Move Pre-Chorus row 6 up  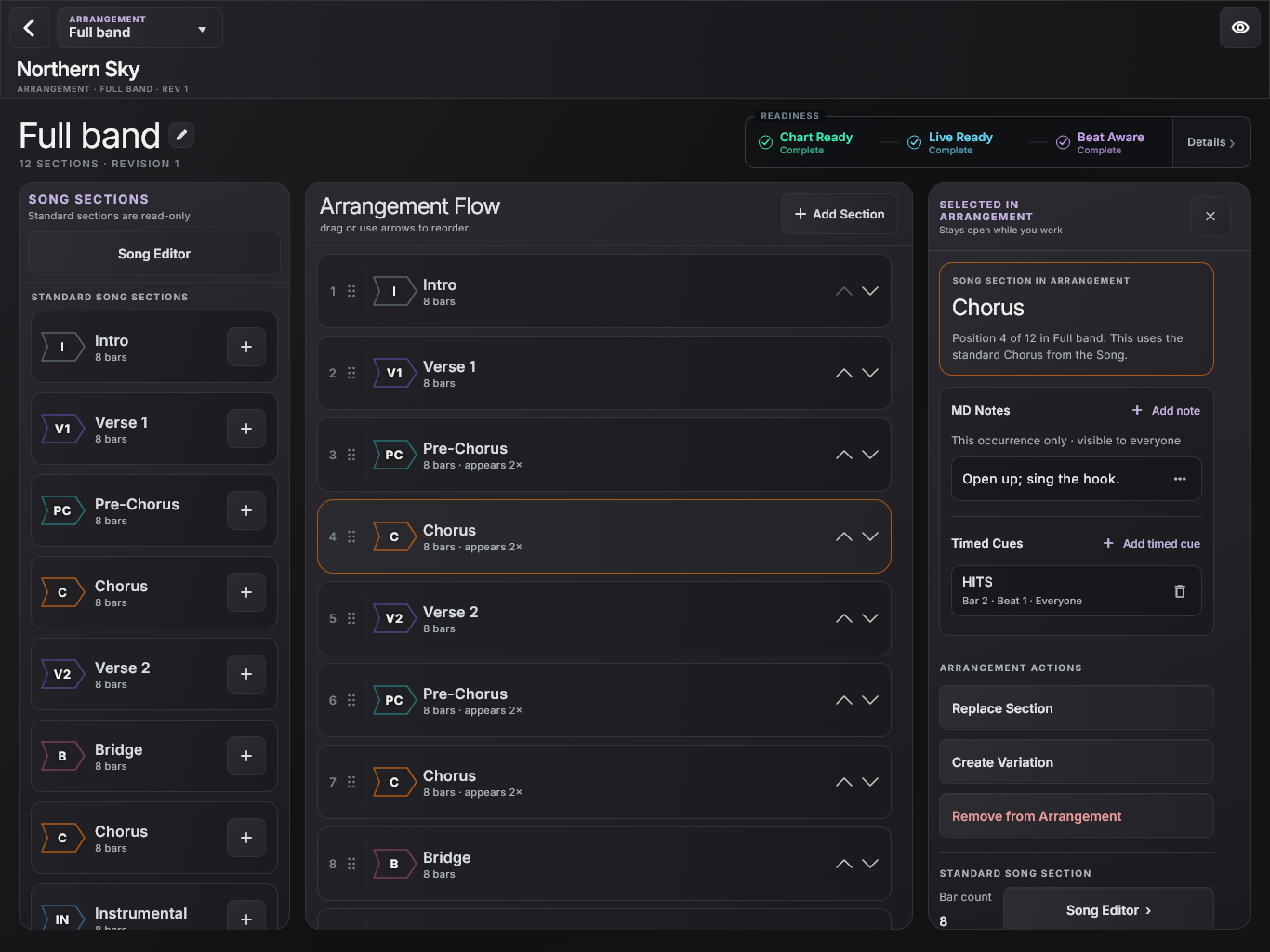[x=844, y=700]
